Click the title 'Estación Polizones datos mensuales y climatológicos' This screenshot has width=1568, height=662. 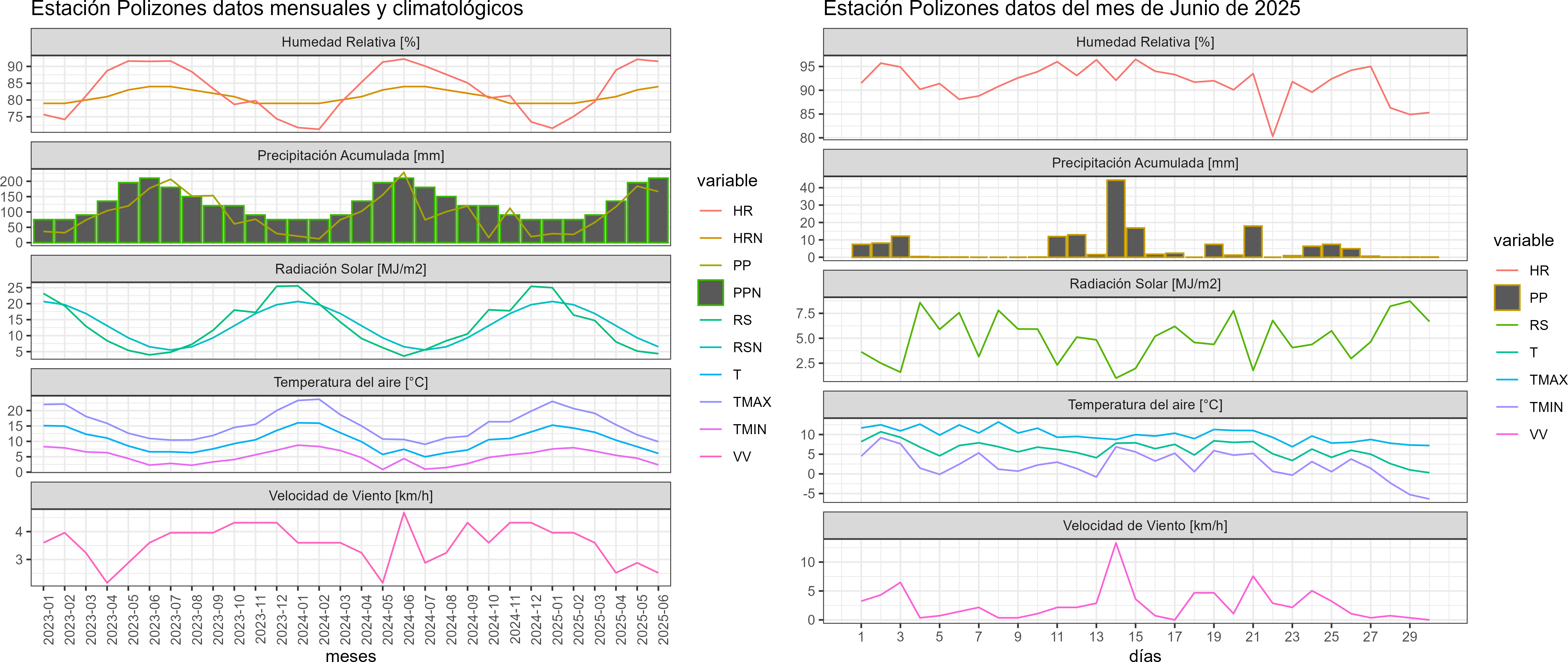(277, 9)
